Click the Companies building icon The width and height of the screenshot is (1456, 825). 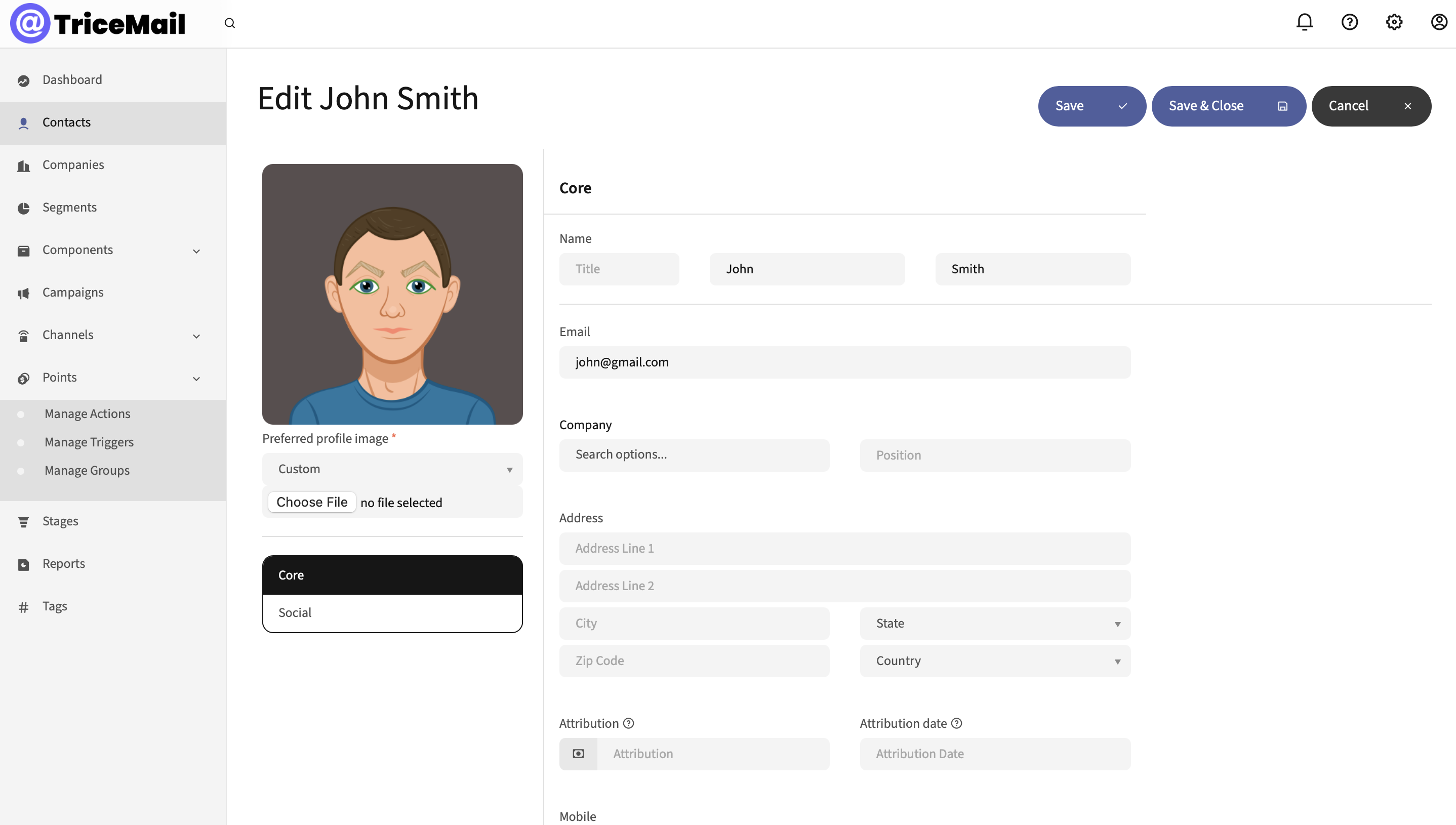point(23,166)
